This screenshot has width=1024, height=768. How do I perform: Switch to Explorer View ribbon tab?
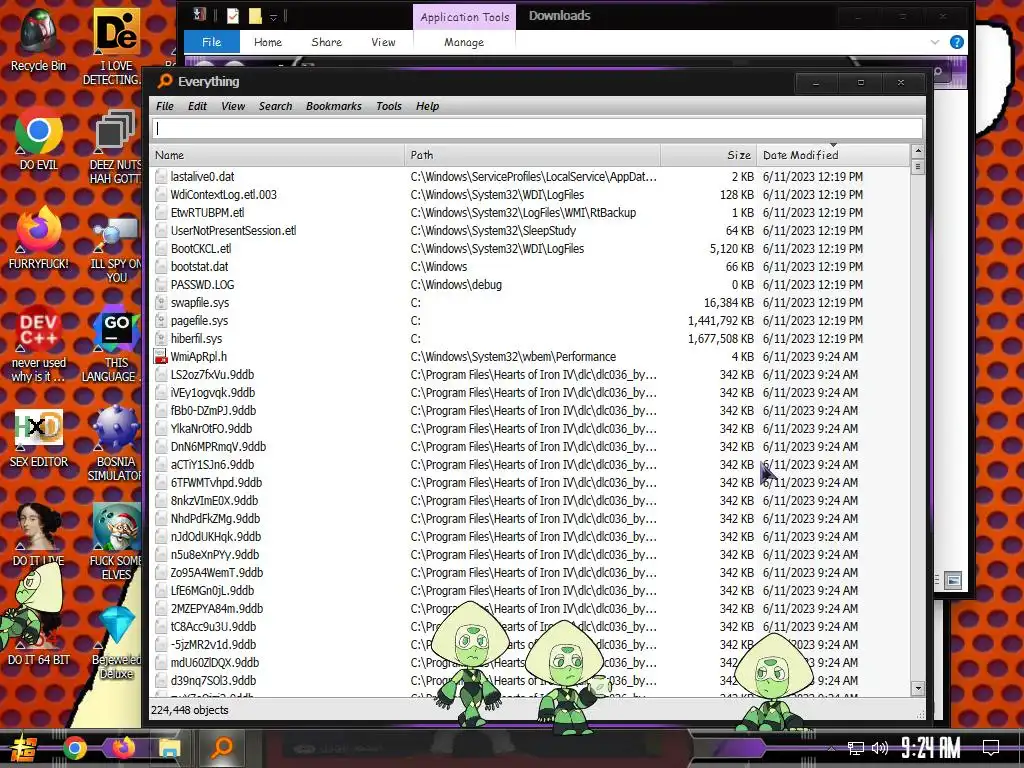point(383,42)
